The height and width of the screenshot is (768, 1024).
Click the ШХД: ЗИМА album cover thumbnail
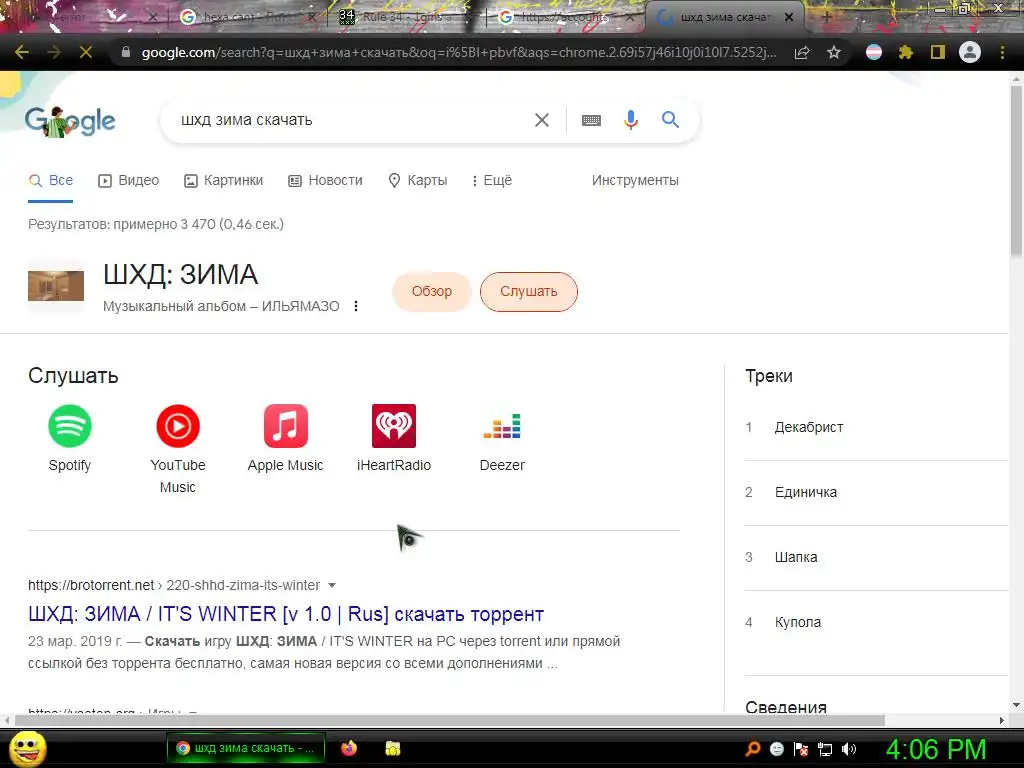[56, 286]
